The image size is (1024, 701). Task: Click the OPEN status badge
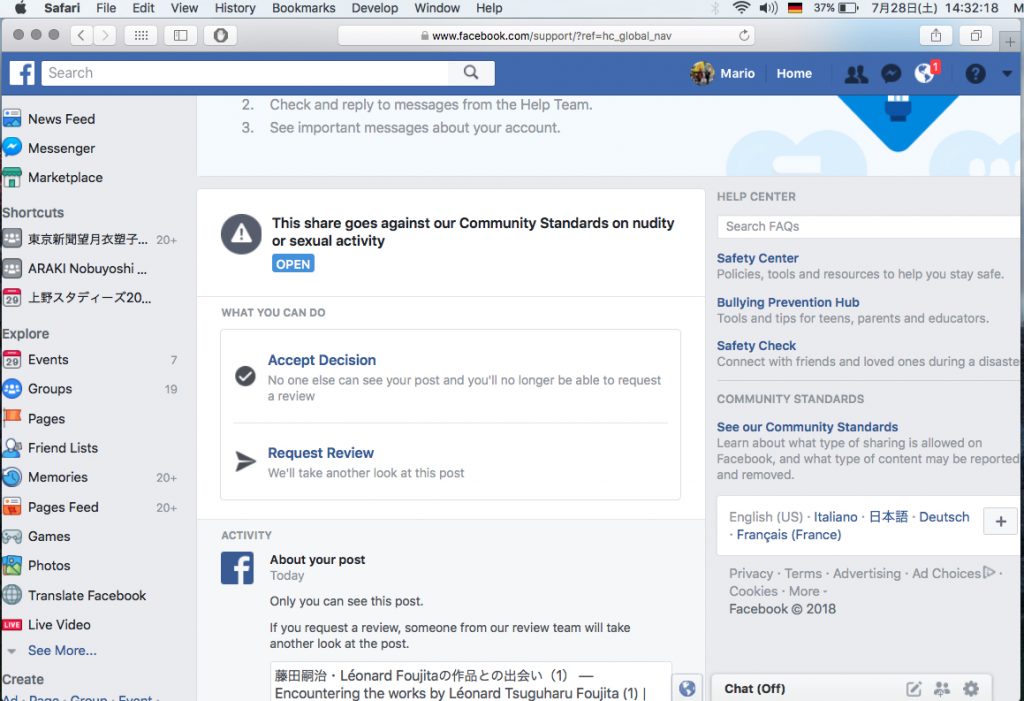click(x=293, y=264)
